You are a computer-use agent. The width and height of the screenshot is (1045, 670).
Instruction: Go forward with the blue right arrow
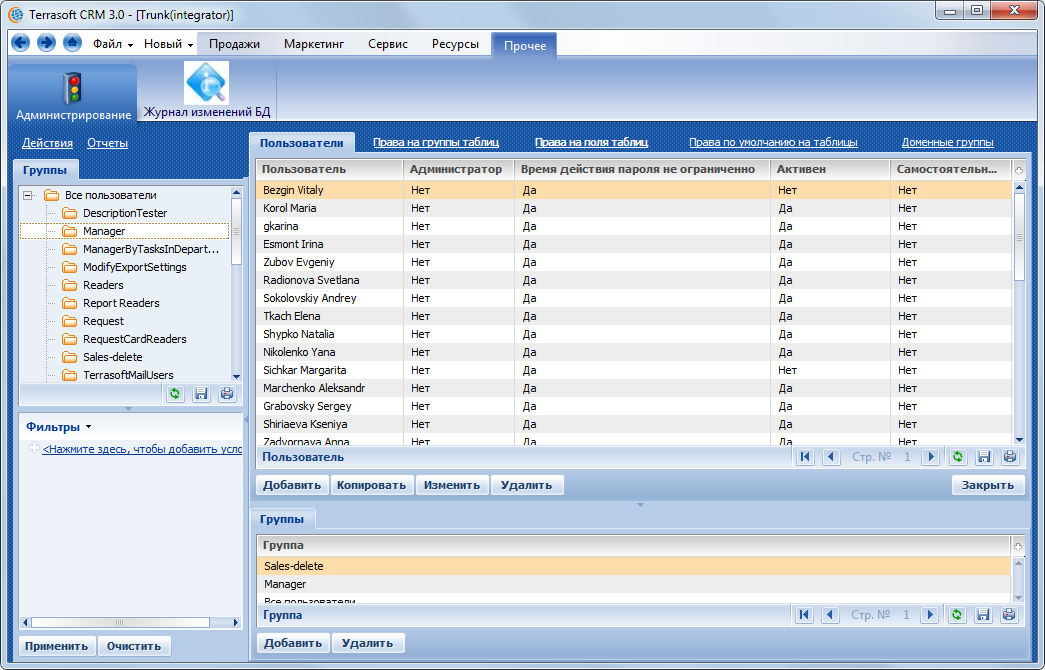pos(46,43)
